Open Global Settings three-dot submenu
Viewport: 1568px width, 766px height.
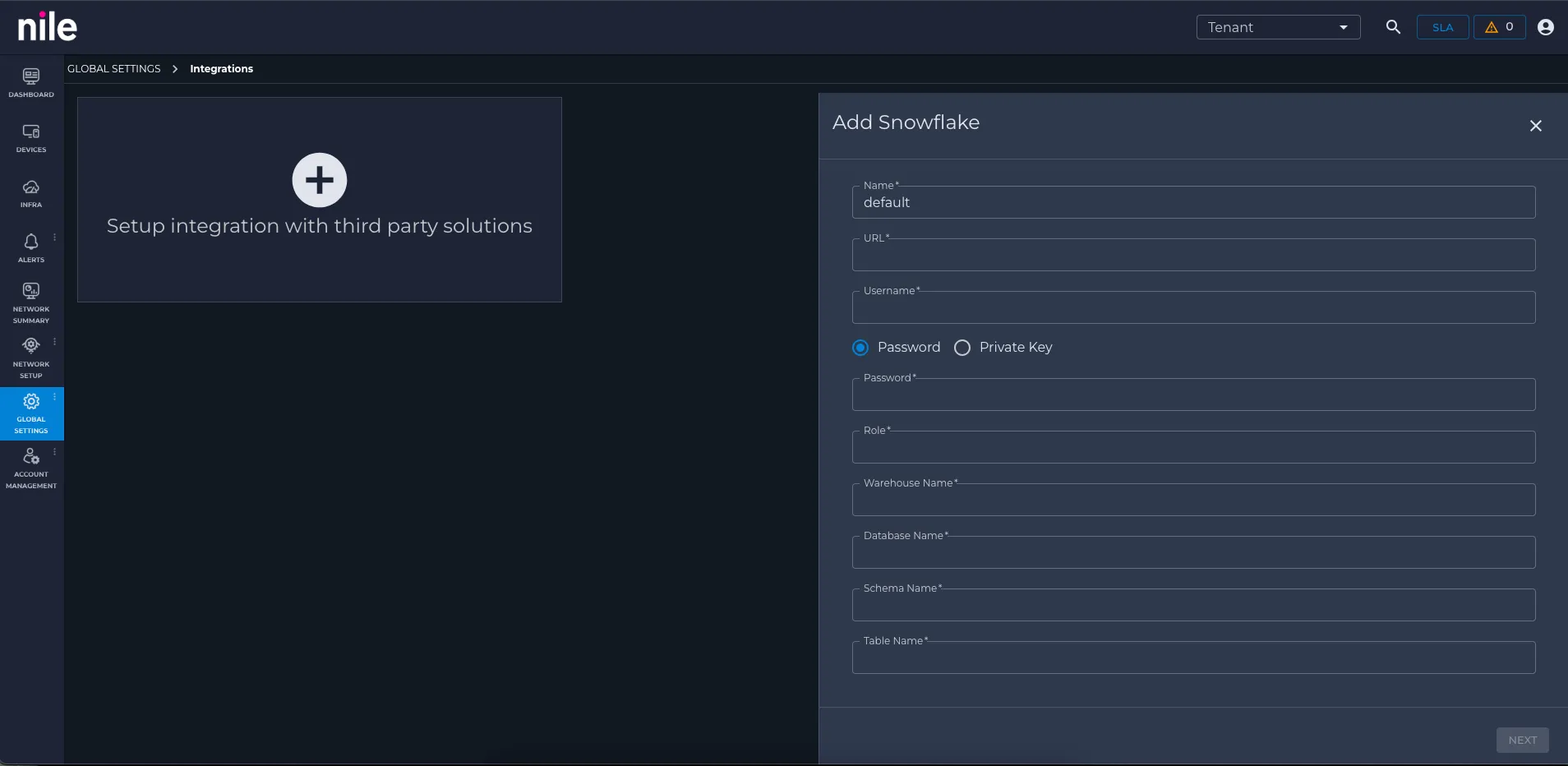point(55,397)
